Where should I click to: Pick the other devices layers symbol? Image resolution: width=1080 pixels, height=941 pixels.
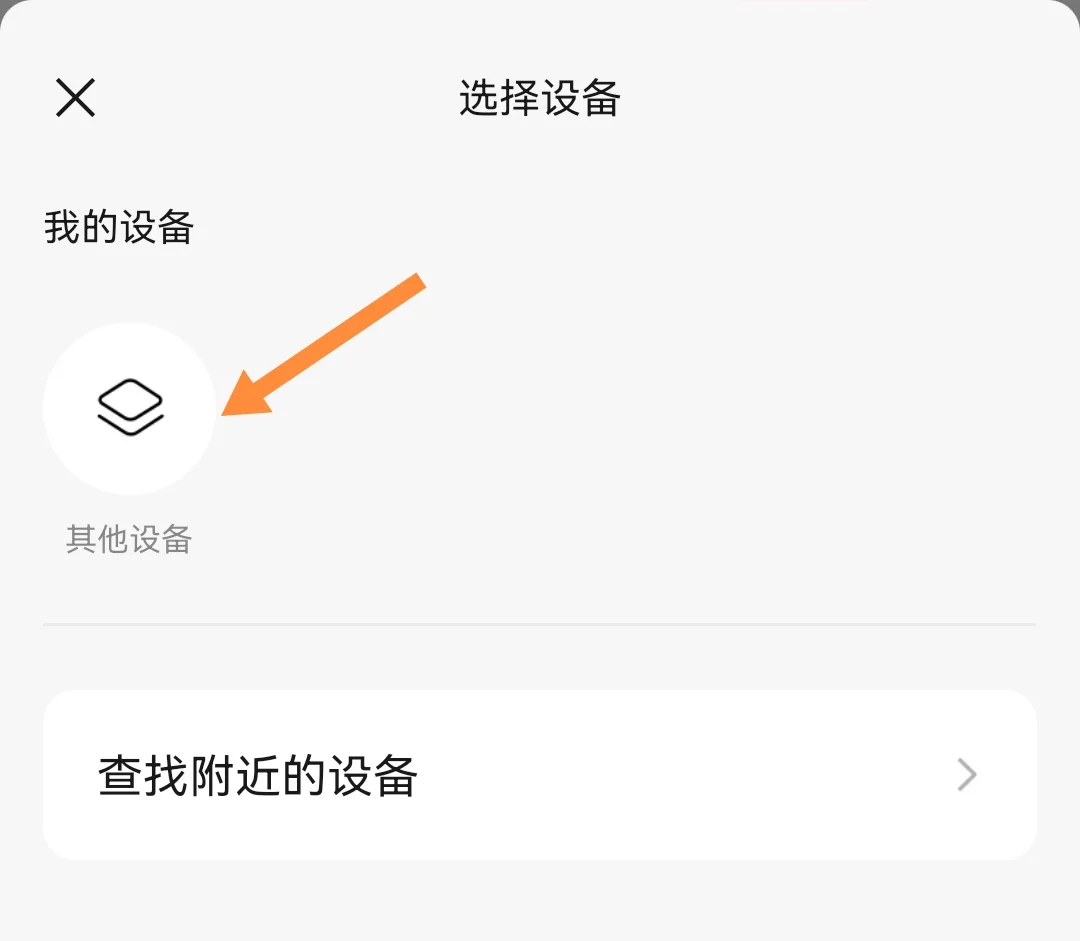tap(130, 407)
